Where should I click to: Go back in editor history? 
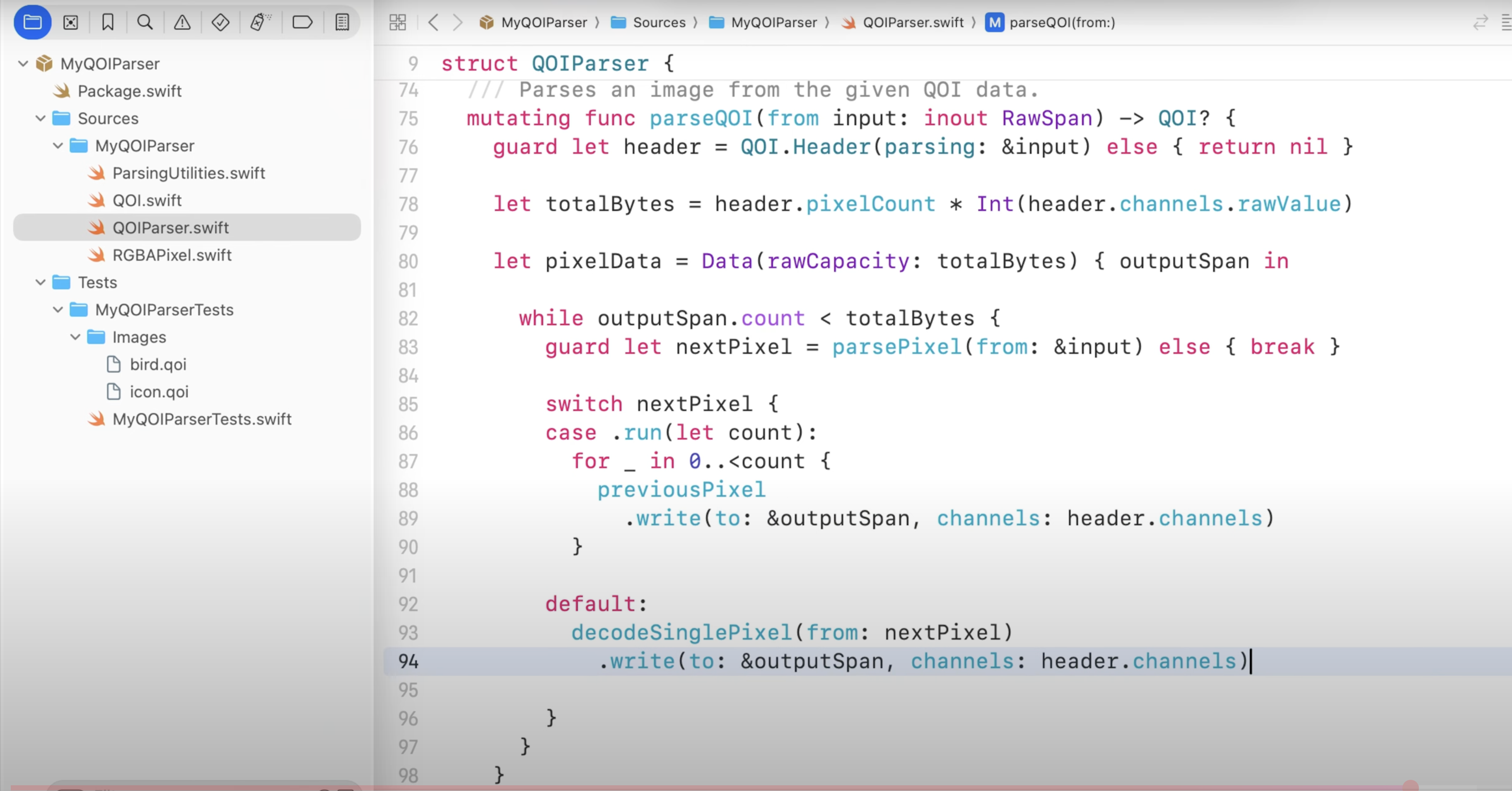433,22
